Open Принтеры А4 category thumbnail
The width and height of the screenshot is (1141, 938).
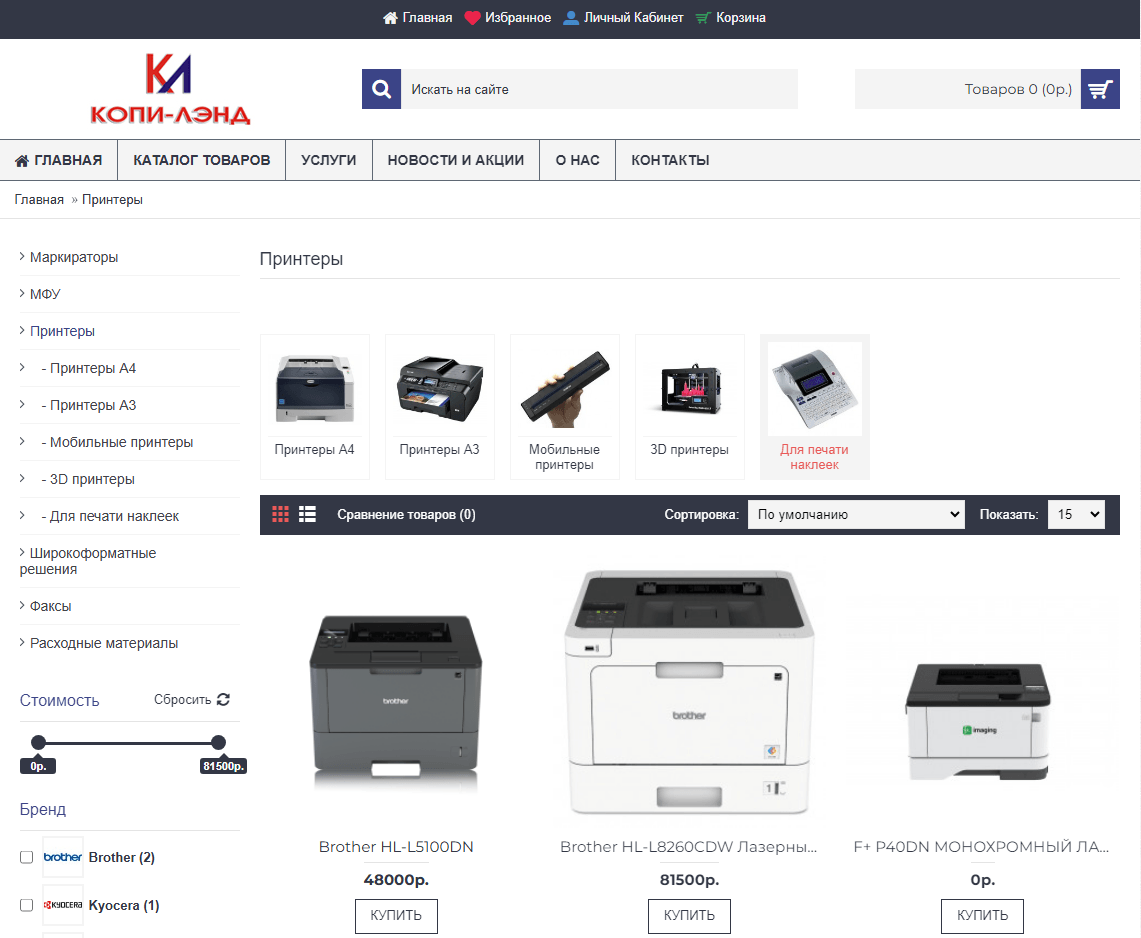[x=314, y=389]
